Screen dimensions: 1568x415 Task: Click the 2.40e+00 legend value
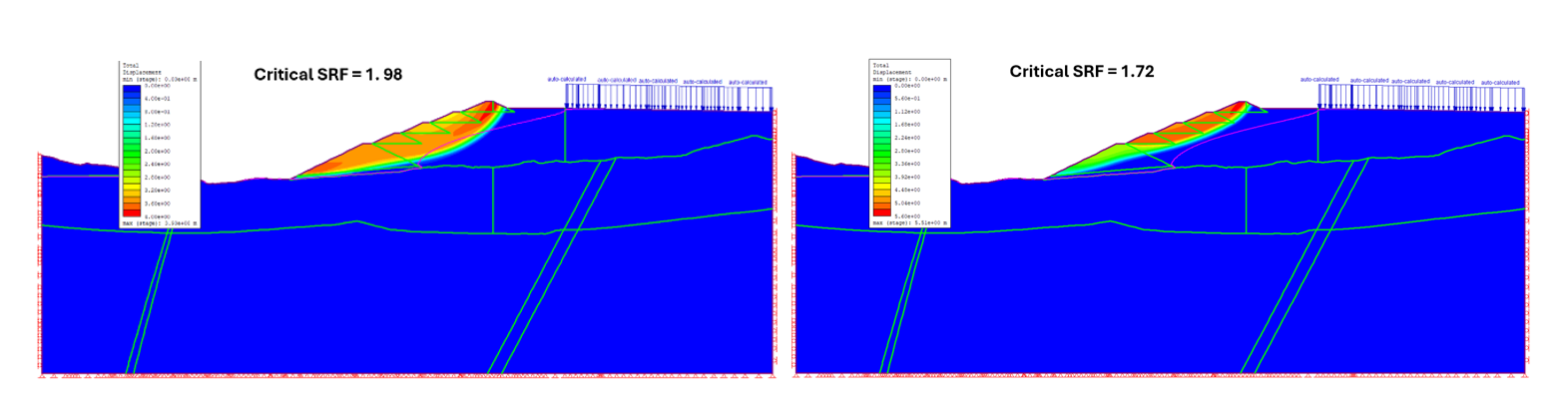click(x=158, y=164)
